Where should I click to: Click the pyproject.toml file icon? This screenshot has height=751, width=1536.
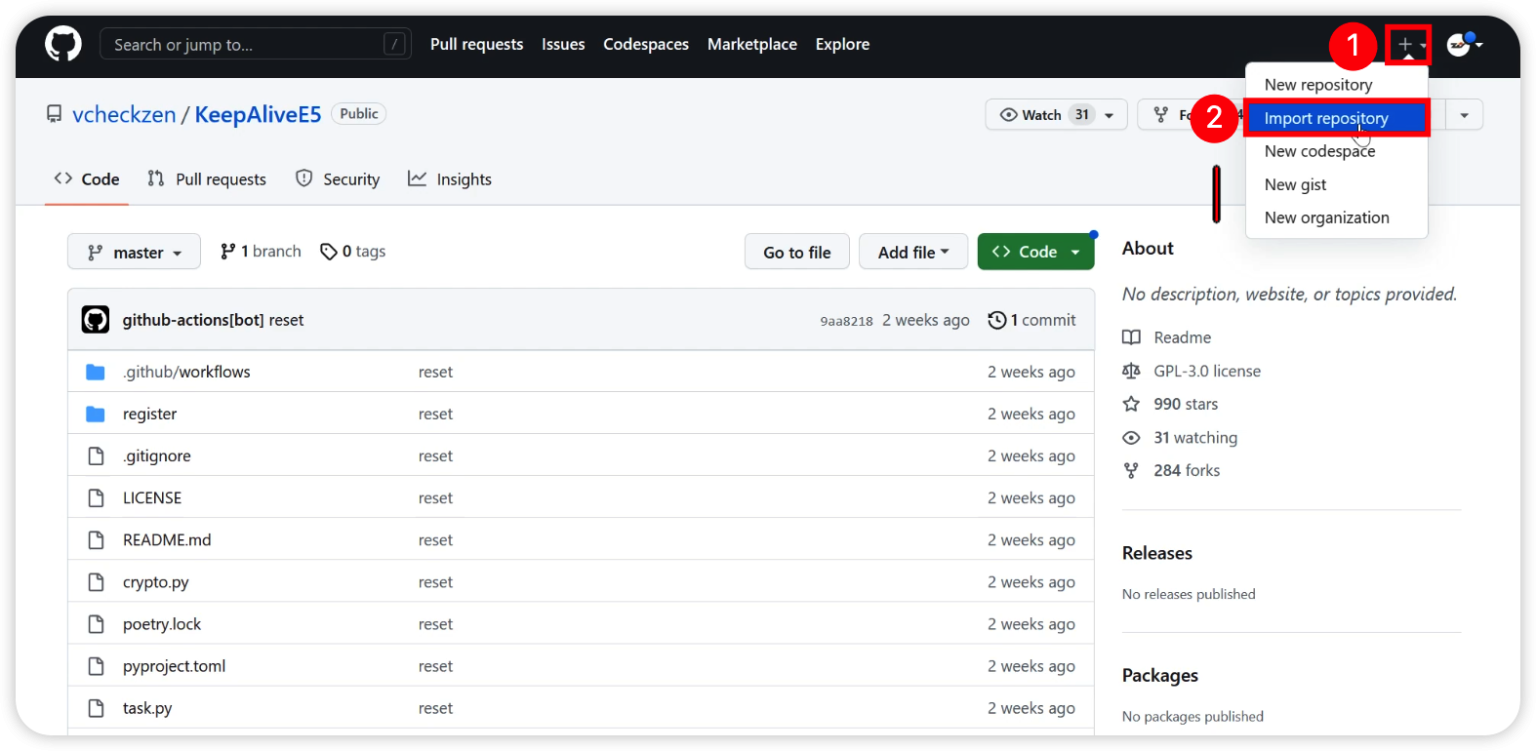(x=96, y=666)
